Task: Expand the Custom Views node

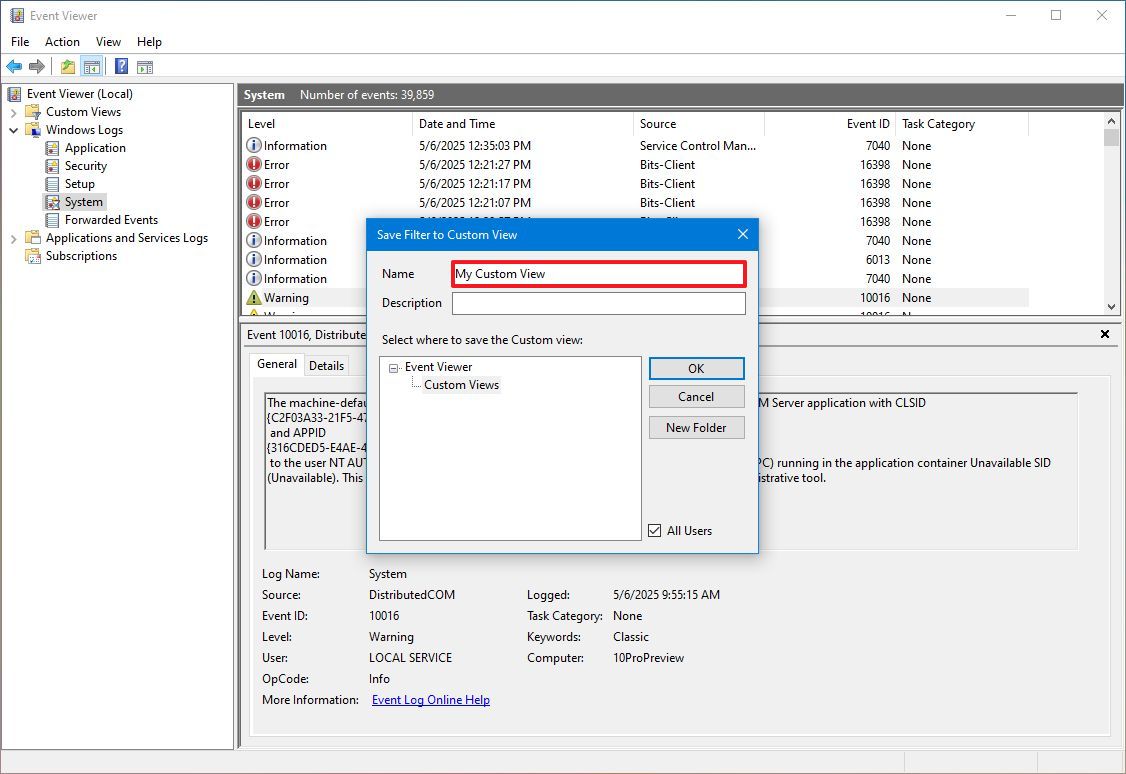Action: [14, 111]
